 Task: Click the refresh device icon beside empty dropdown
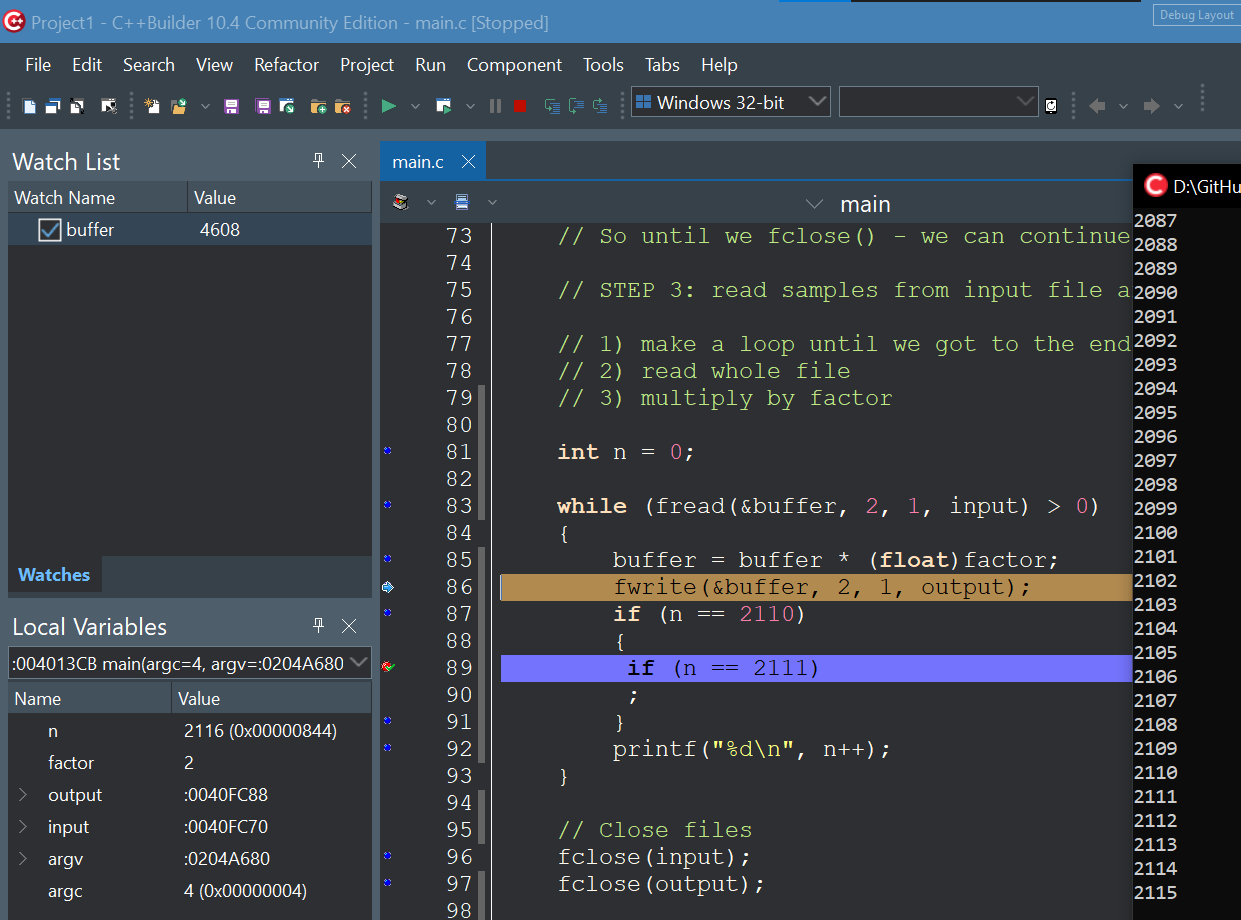(1051, 105)
